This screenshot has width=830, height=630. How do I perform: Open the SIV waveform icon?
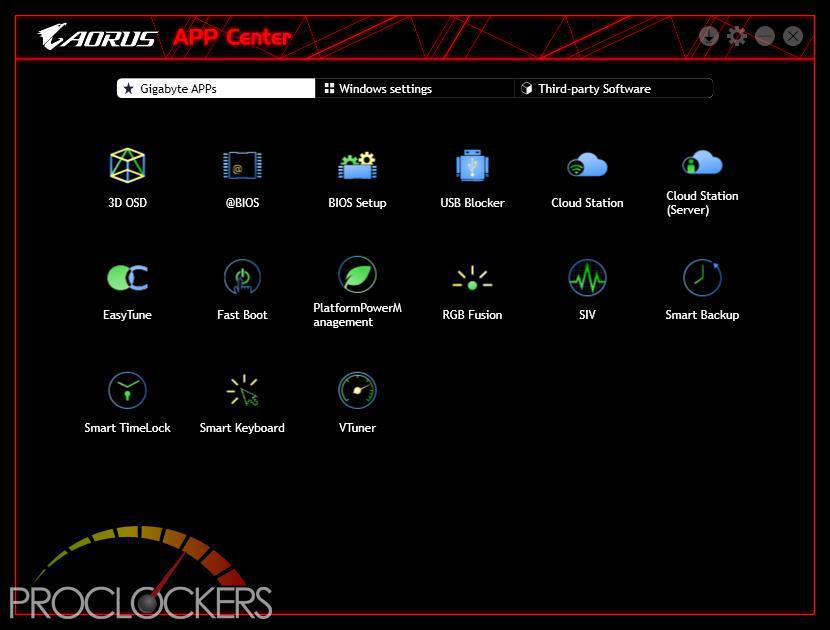tap(587, 277)
